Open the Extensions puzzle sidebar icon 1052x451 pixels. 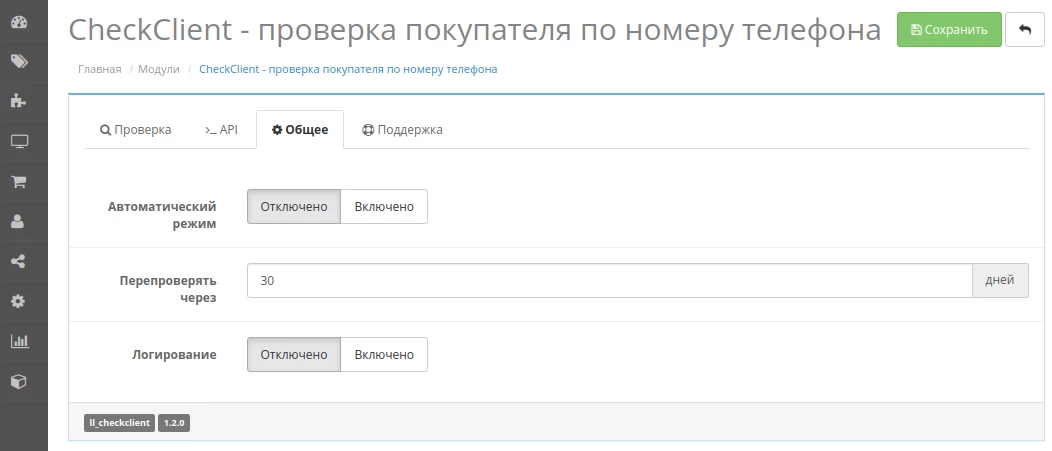(x=19, y=101)
